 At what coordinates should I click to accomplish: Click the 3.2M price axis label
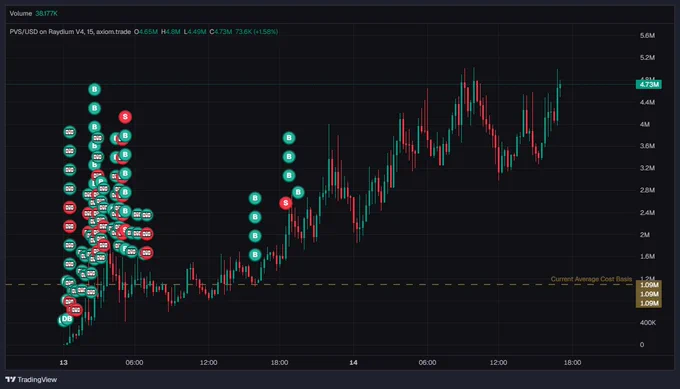tap(647, 168)
